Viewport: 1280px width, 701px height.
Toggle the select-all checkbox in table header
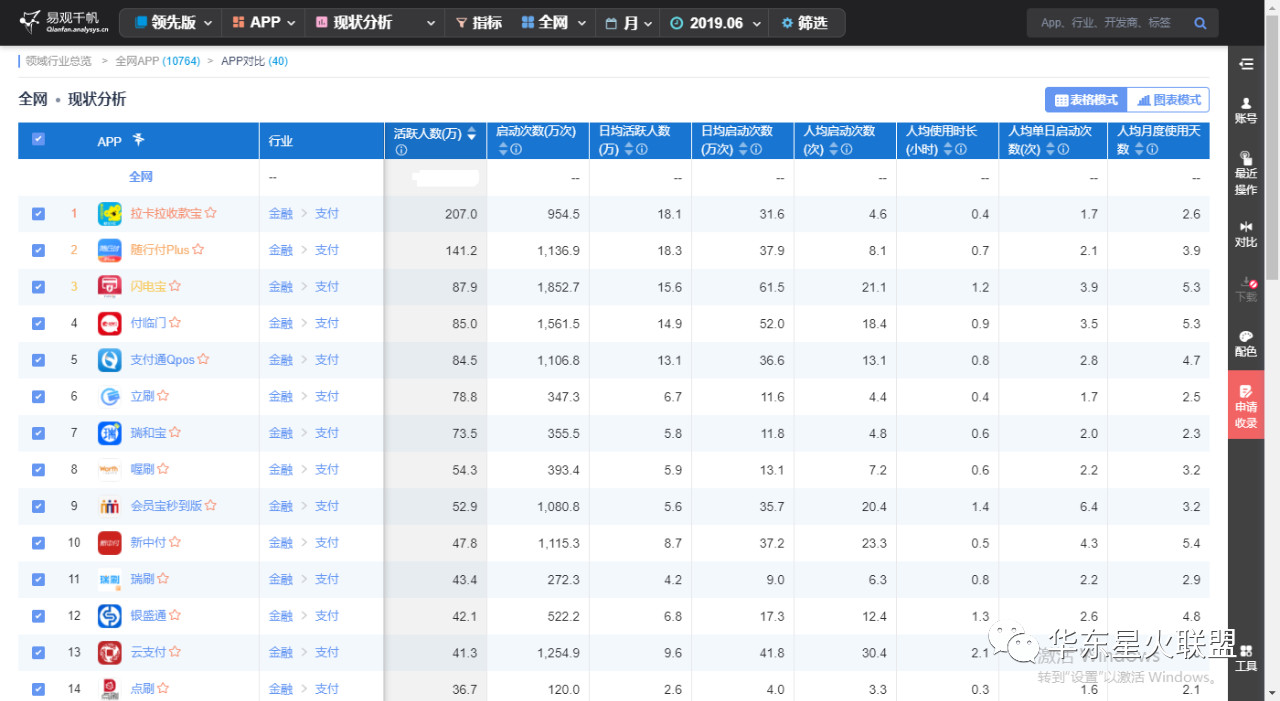(38, 140)
